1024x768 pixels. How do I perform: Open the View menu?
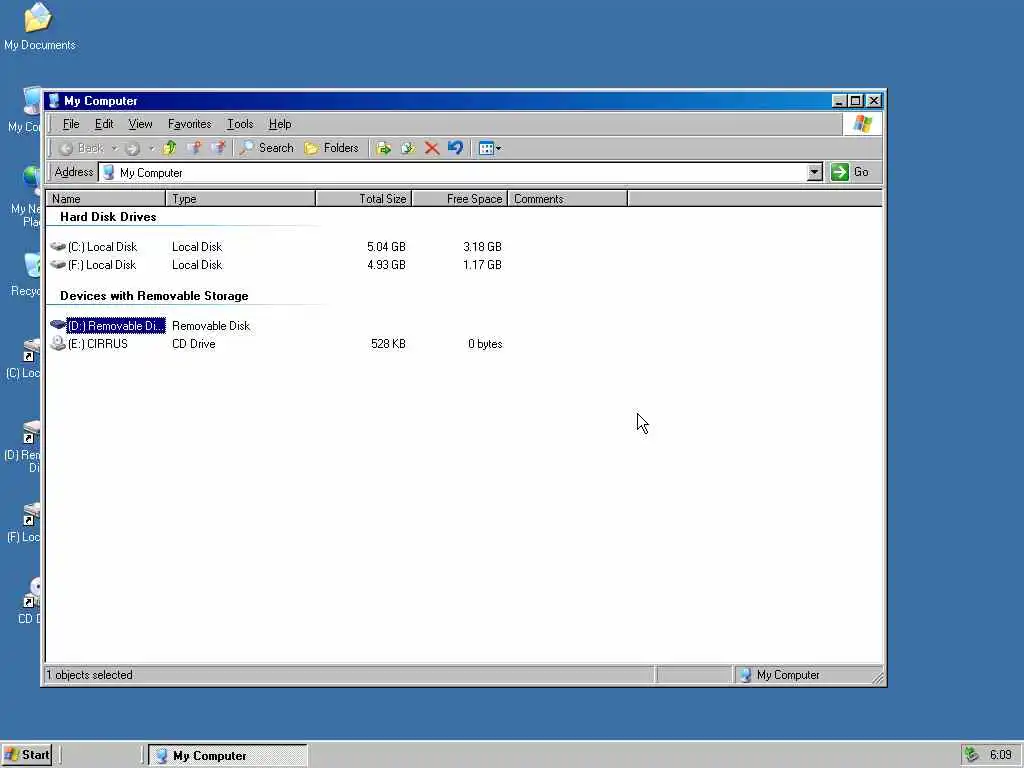click(140, 124)
